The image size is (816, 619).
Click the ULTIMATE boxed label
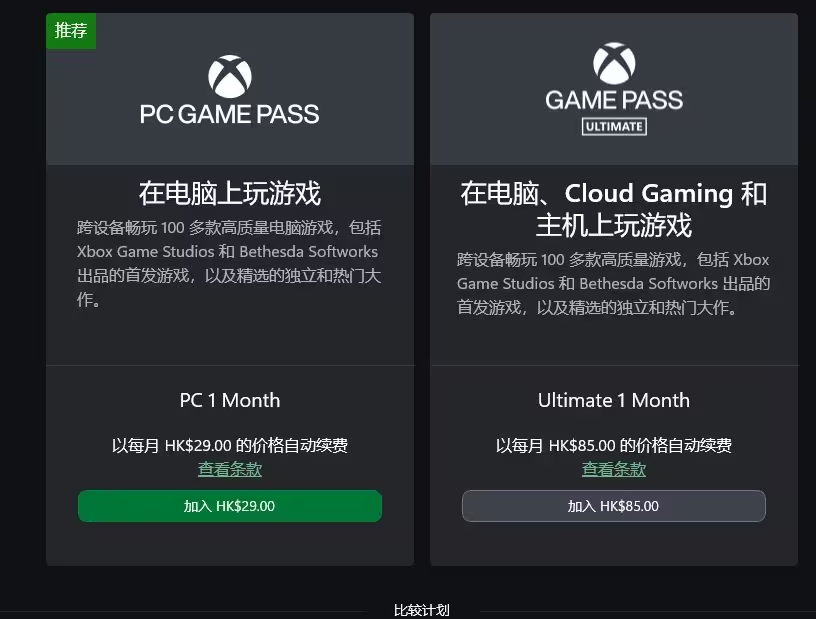[x=614, y=127]
